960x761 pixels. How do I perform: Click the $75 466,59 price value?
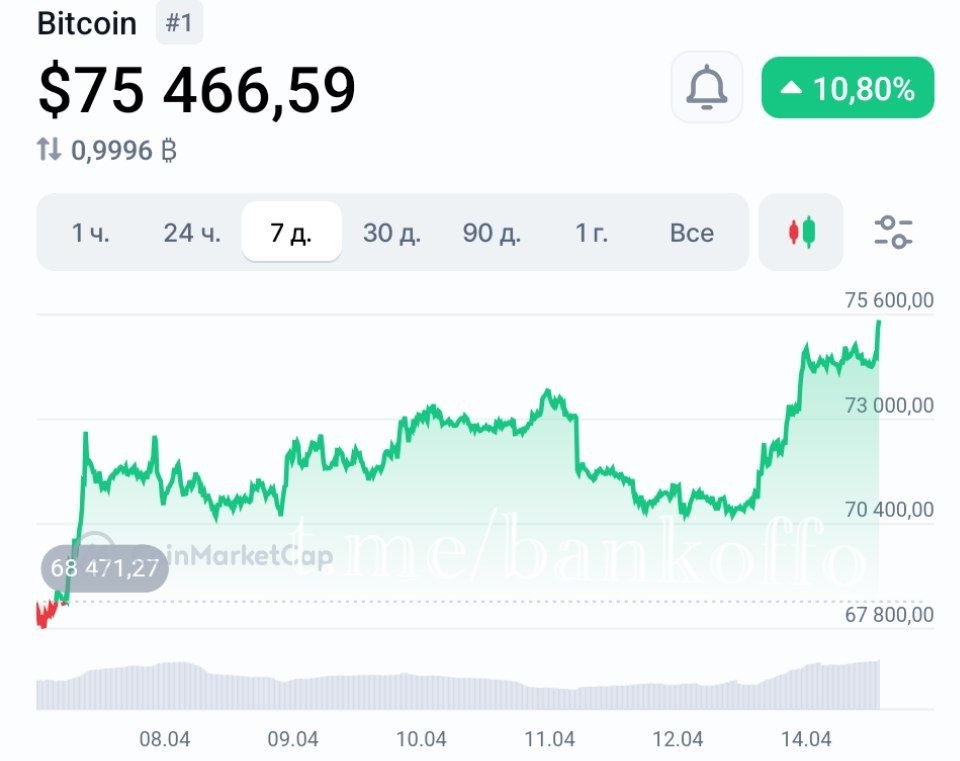click(x=197, y=91)
